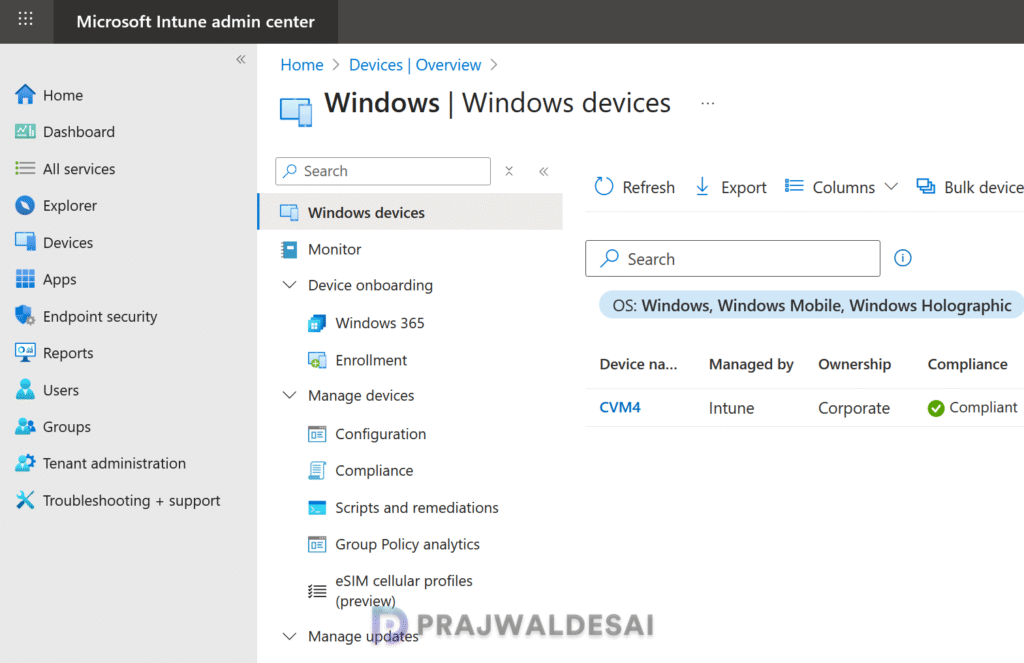Screen dimensions: 1024x663
Task: Click the Scripts and remediations terminal icon
Action: (x=317, y=508)
